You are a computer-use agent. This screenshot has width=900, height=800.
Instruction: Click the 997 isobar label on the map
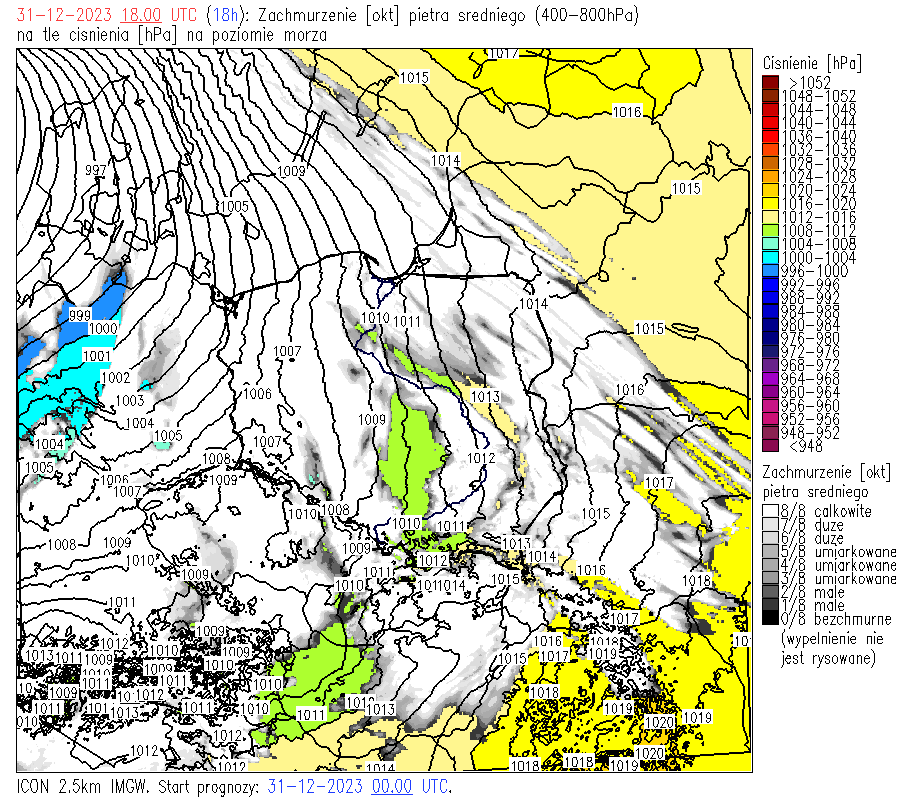[96, 170]
